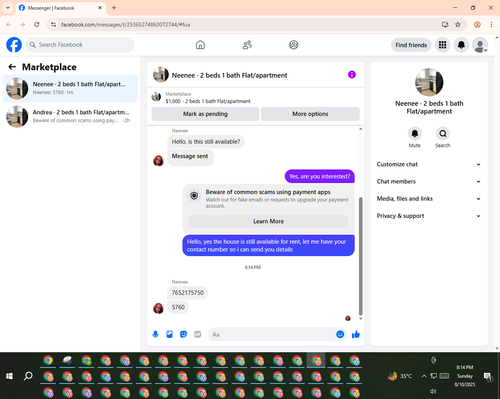This screenshot has width=500, height=399.
Task: Click chat scrollbar up arrow
Action: (x=360, y=129)
